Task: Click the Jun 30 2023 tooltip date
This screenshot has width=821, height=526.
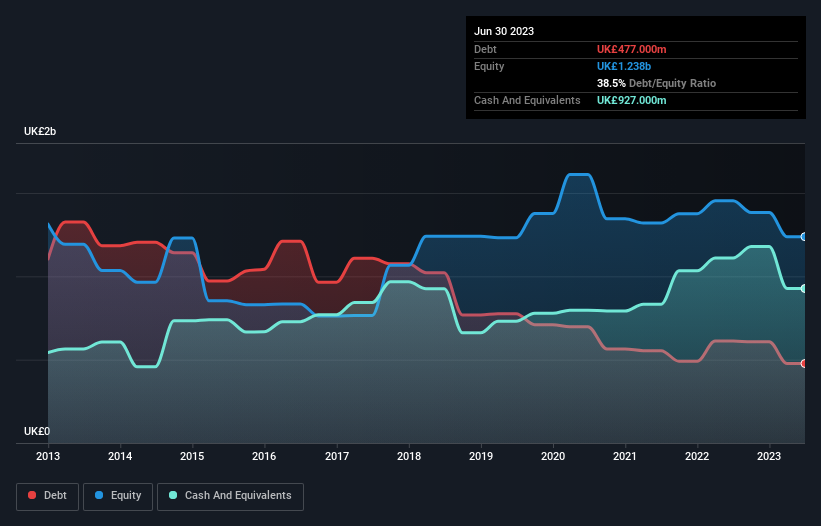Action: pos(504,31)
